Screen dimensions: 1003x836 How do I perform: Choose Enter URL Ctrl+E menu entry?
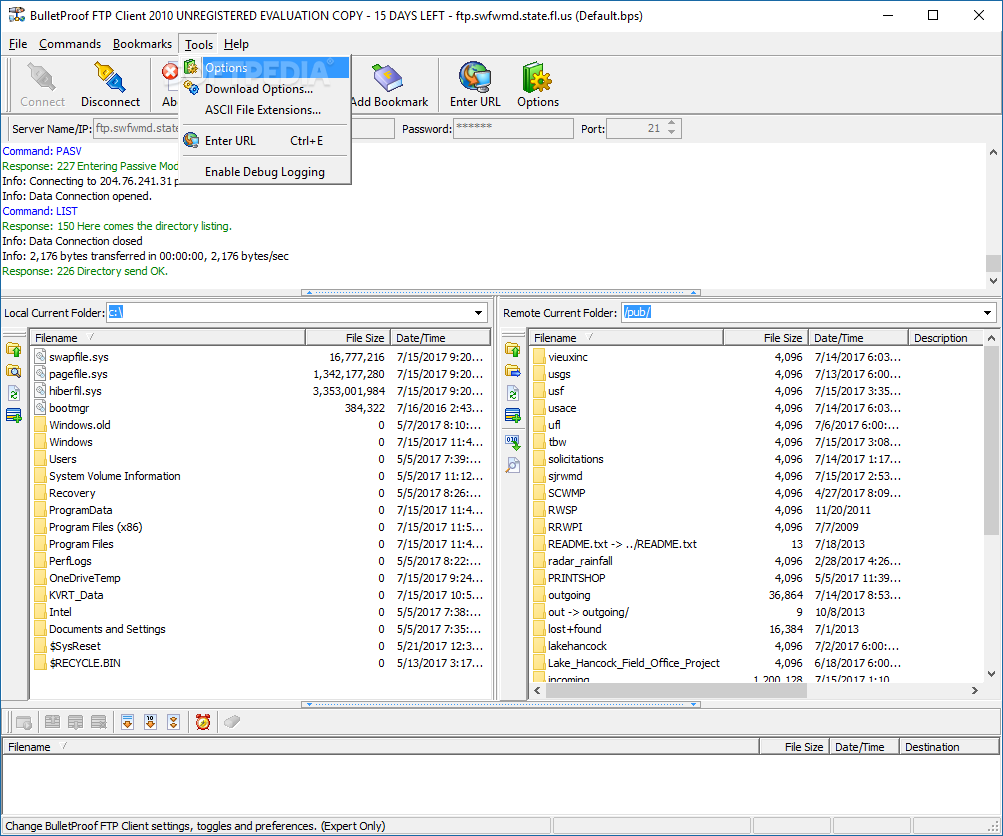[x=265, y=141]
